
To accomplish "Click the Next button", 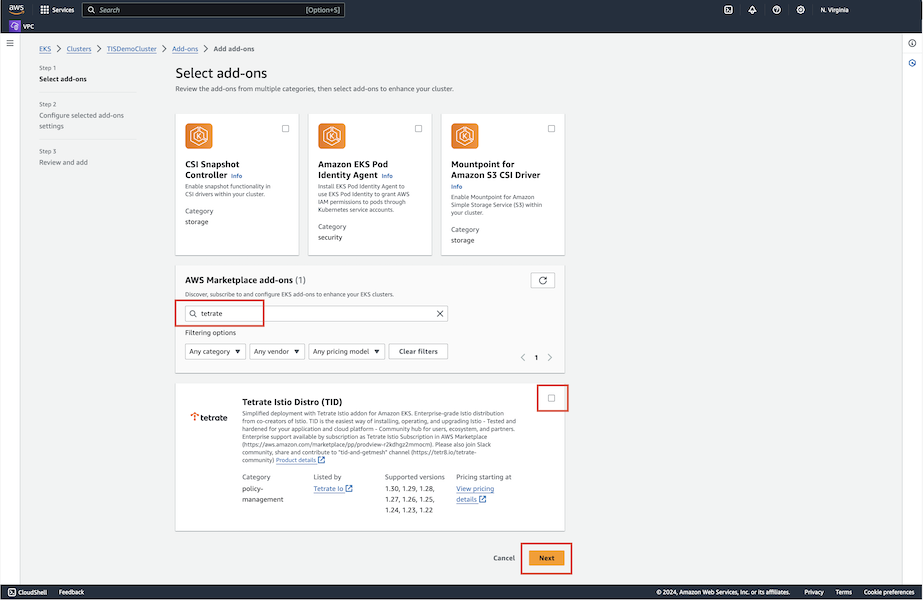I will point(546,558).
